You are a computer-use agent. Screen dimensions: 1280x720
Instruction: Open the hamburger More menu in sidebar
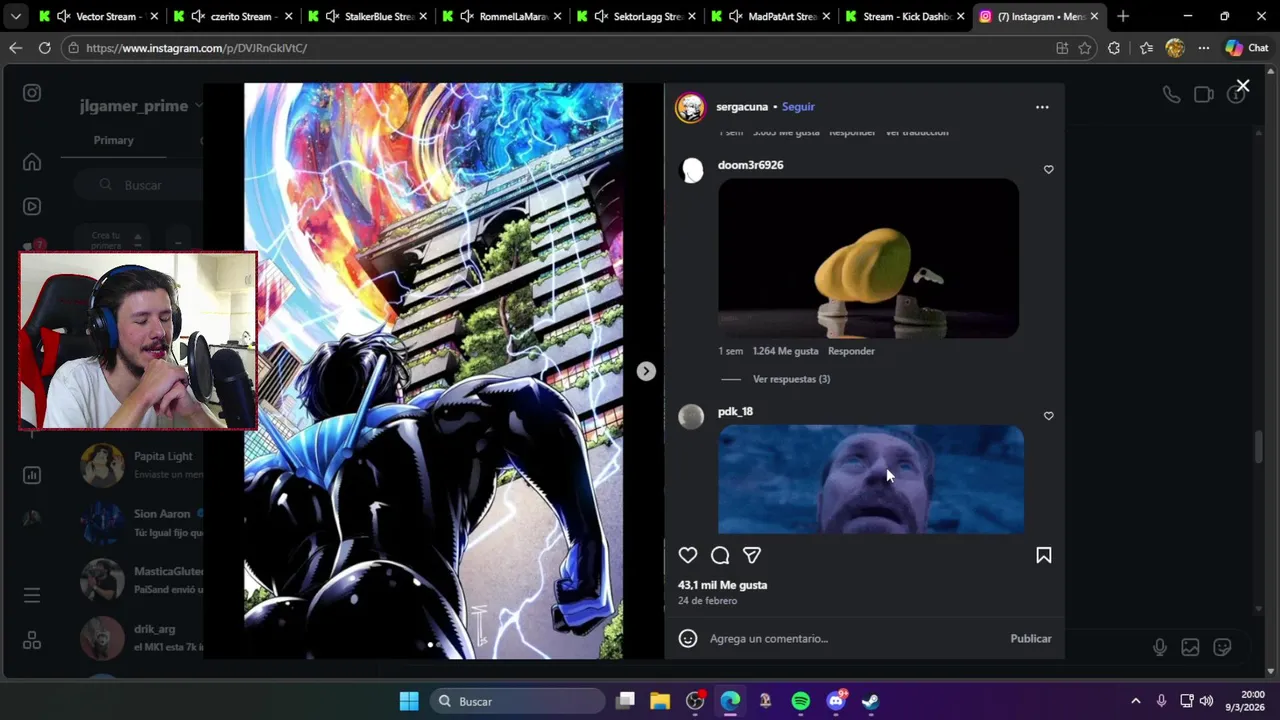click(x=32, y=595)
